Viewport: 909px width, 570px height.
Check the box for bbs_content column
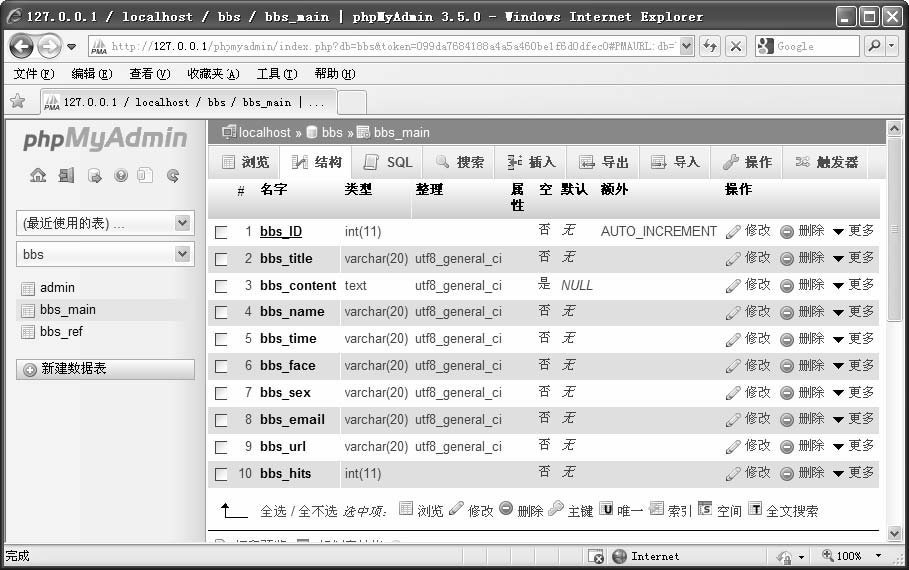click(x=221, y=286)
